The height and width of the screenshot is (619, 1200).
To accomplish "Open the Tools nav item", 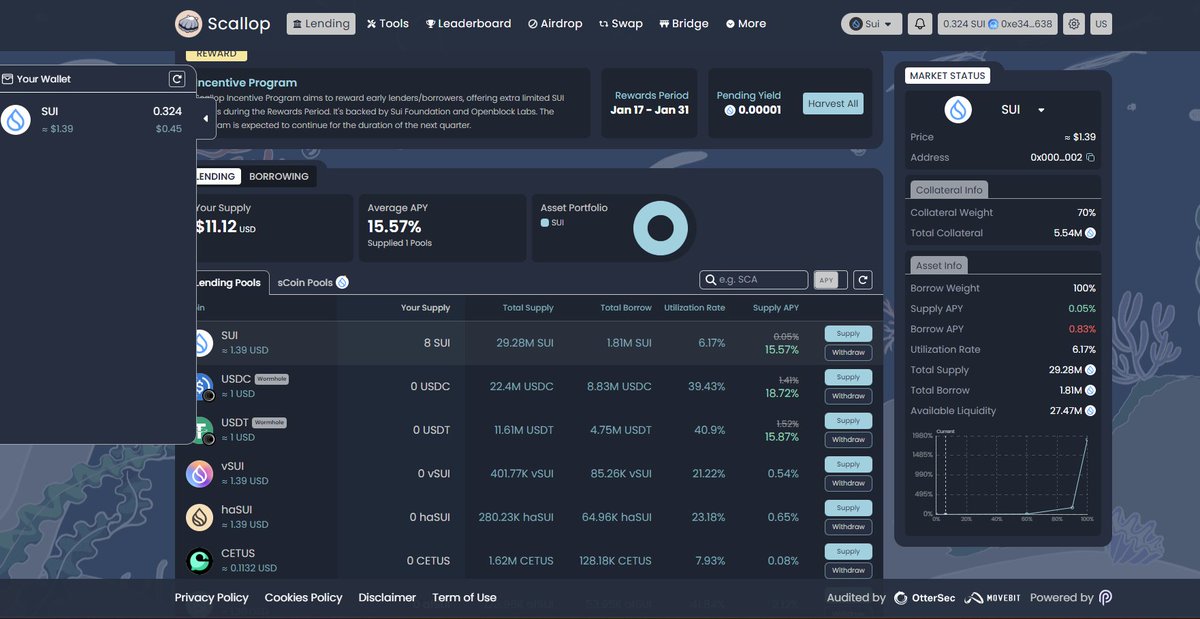I will 387,23.
